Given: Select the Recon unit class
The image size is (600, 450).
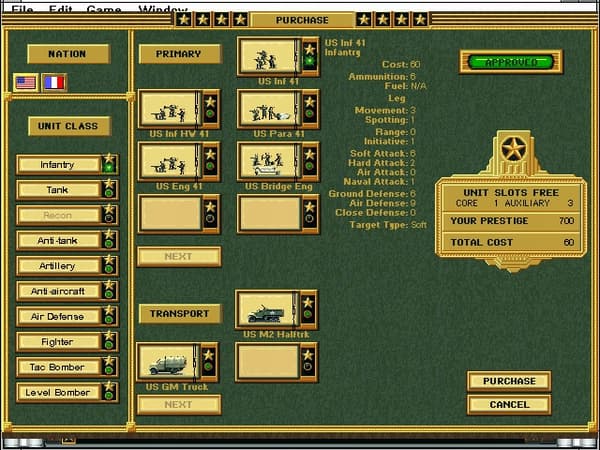Looking at the screenshot, I should (58, 215).
